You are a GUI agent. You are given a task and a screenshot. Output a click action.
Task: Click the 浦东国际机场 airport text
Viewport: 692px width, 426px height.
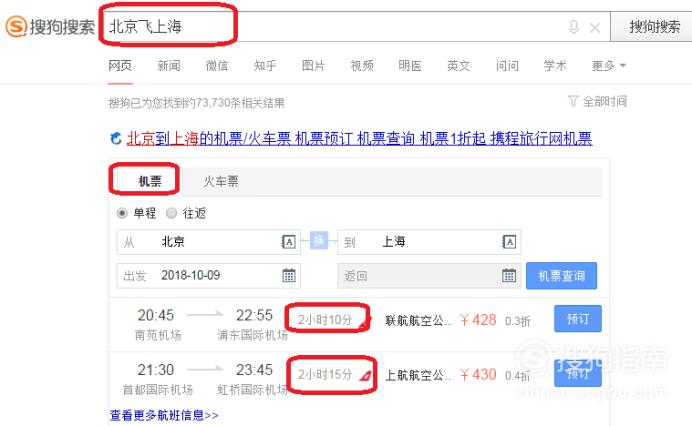coord(252,335)
